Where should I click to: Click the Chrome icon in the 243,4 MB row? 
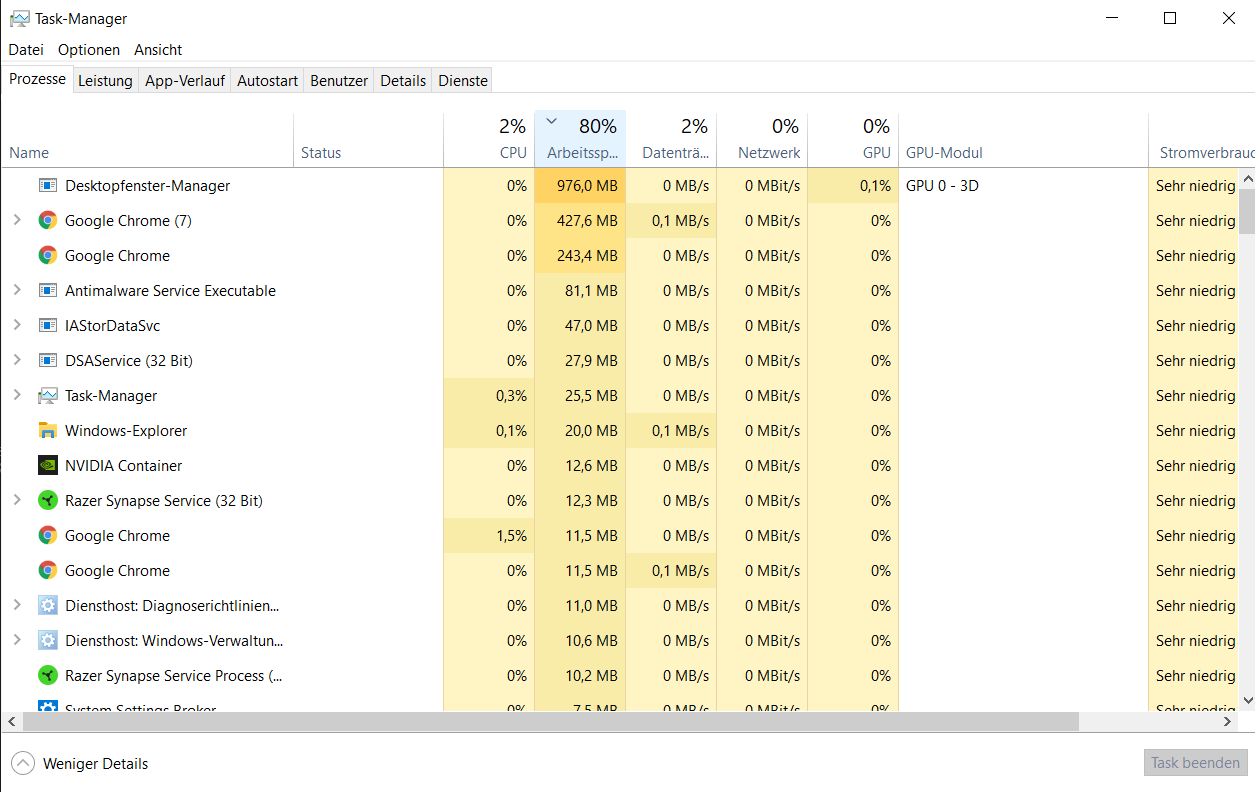pyautogui.click(x=48, y=256)
